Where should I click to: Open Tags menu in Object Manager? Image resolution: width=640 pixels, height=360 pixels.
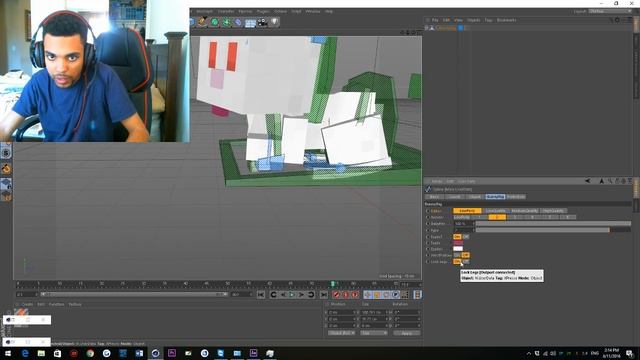click(x=488, y=20)
